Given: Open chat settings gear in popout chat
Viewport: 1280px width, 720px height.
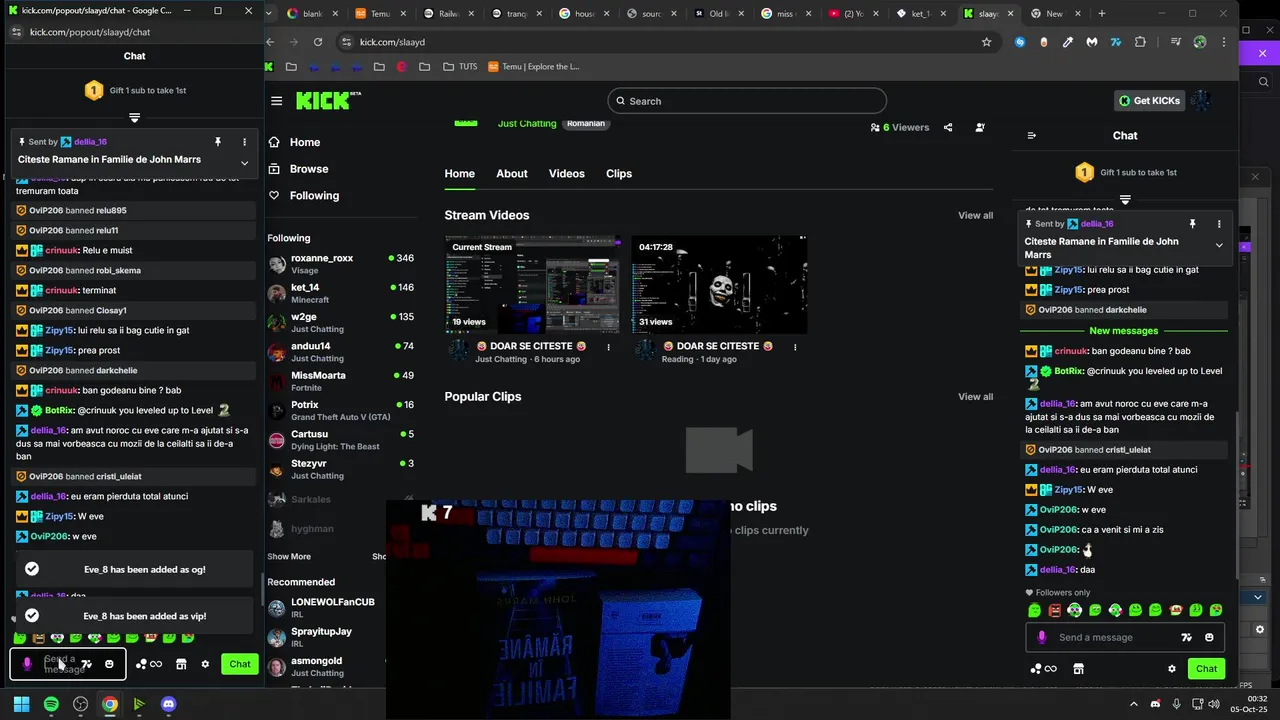Looking at the screenshot, I should [205, 664].
